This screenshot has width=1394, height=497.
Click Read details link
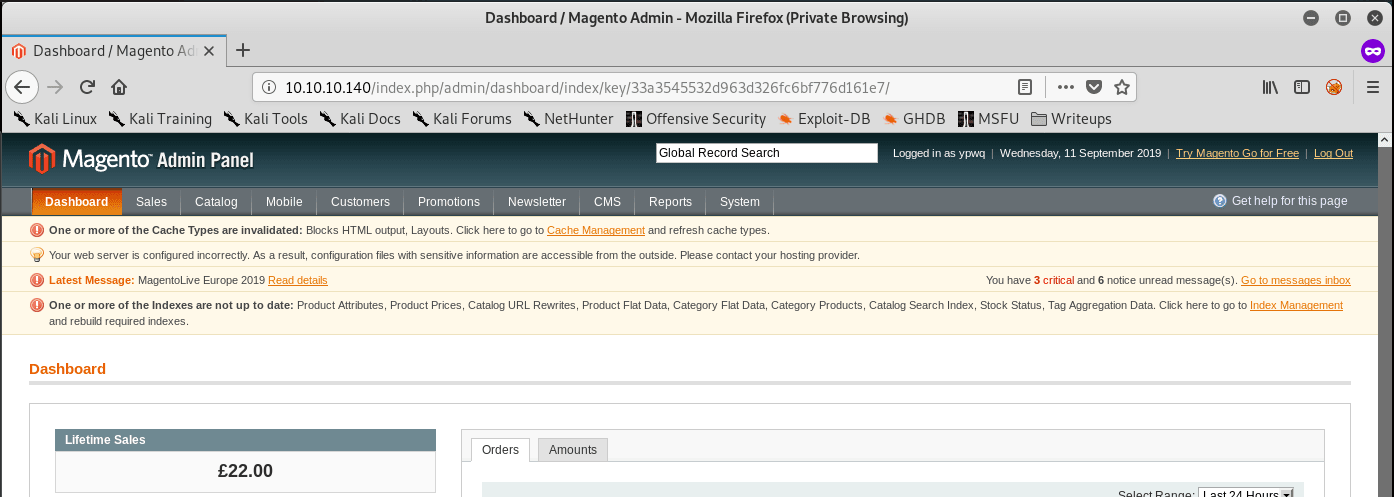pos(298,280)
